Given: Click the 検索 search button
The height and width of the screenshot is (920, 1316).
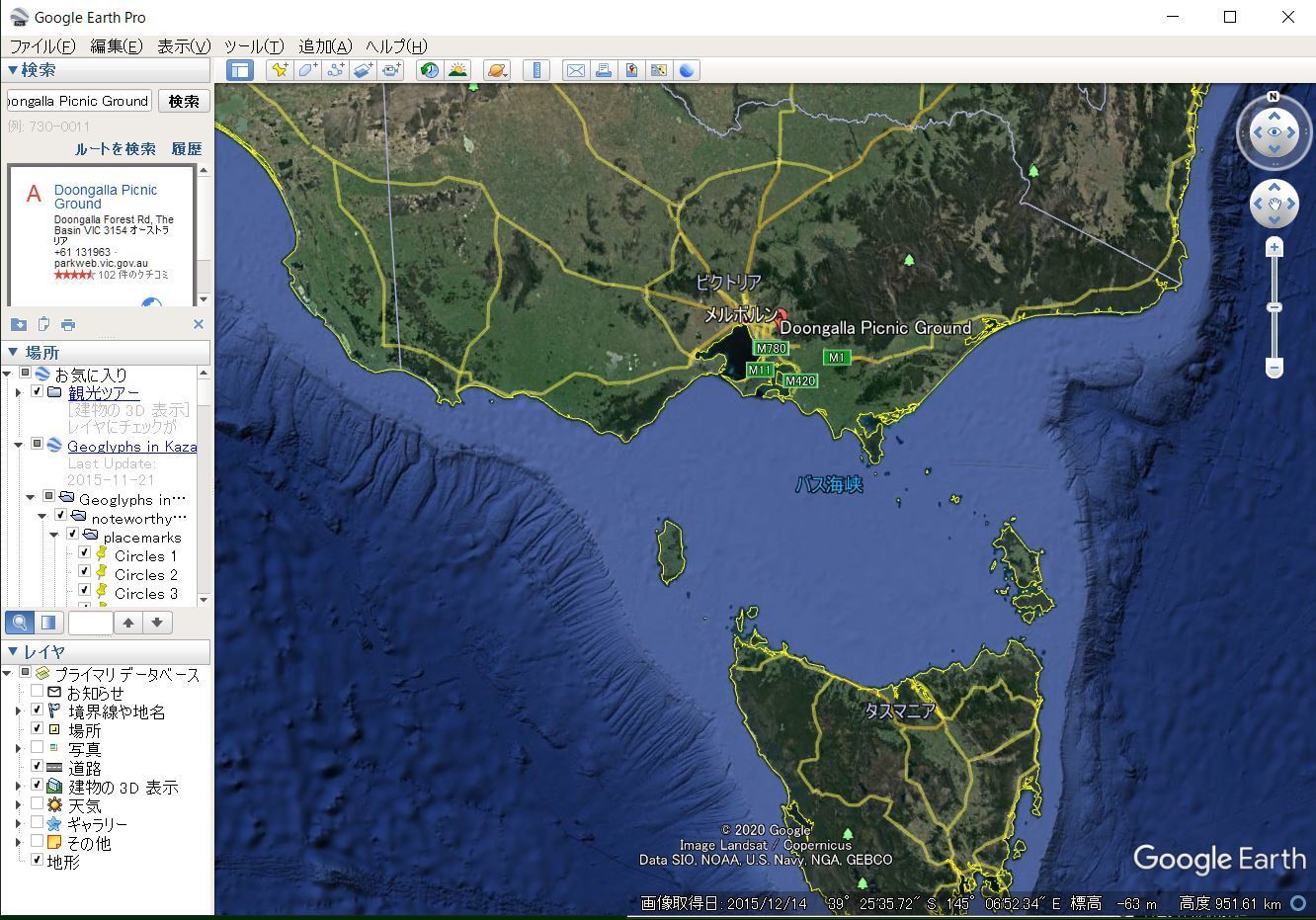Looking at the screenshot, I should pos(184,101).
